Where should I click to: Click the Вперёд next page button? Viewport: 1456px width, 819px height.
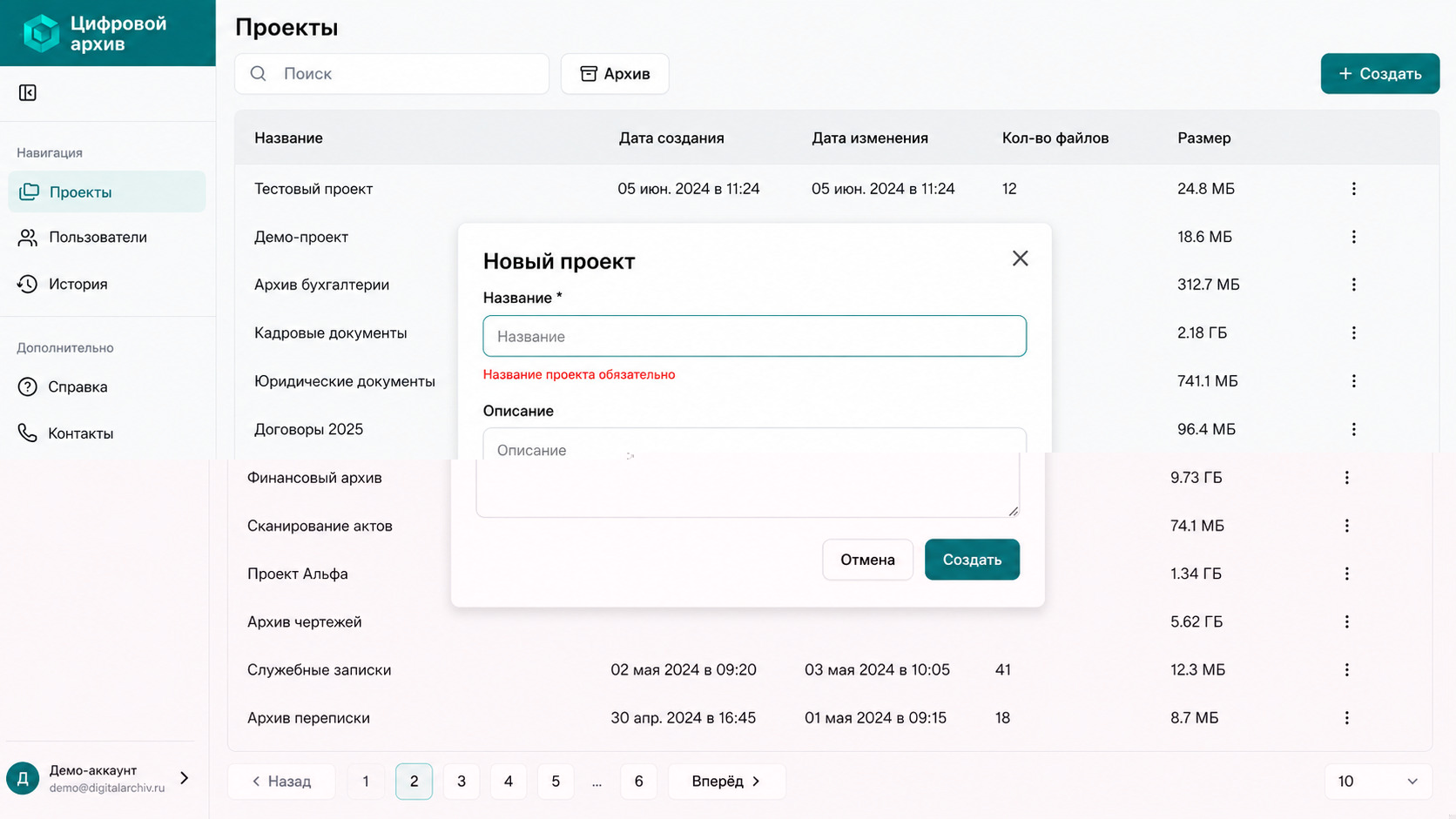coord(726,782)
